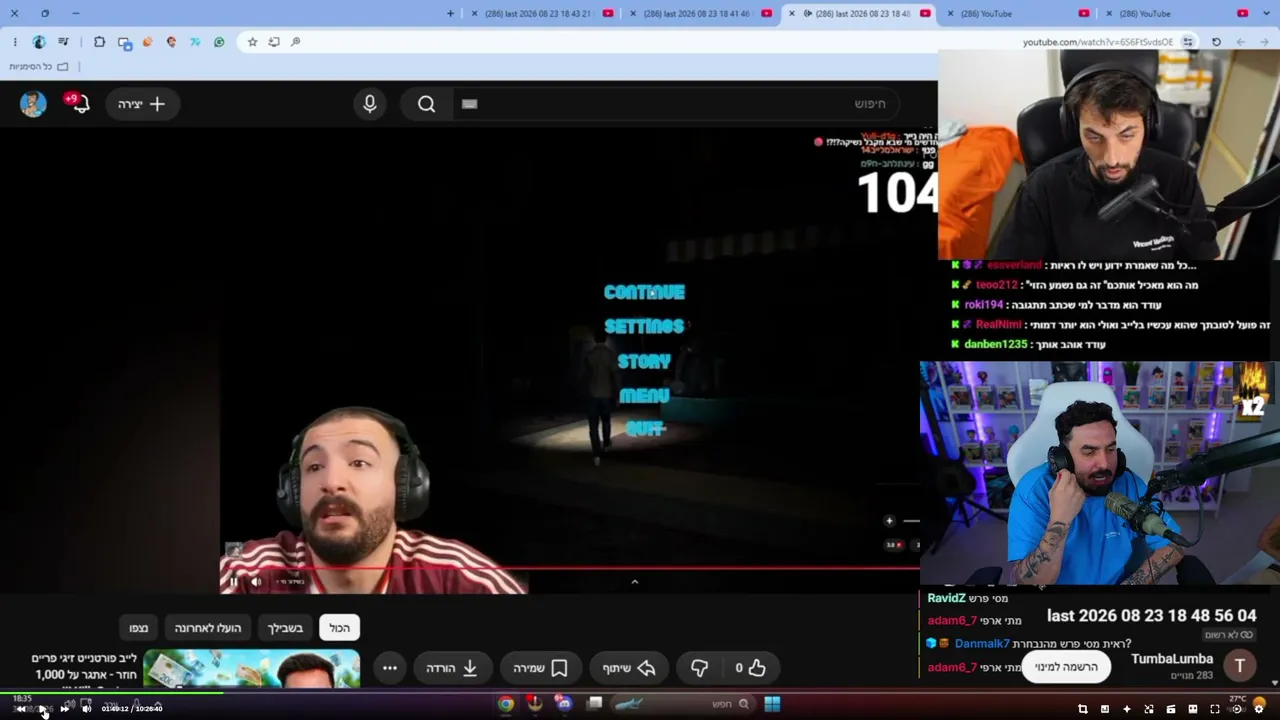This screenshot has height=720, width=1280.
Task: Reload the YouTube page
Action: point(1216,42)
